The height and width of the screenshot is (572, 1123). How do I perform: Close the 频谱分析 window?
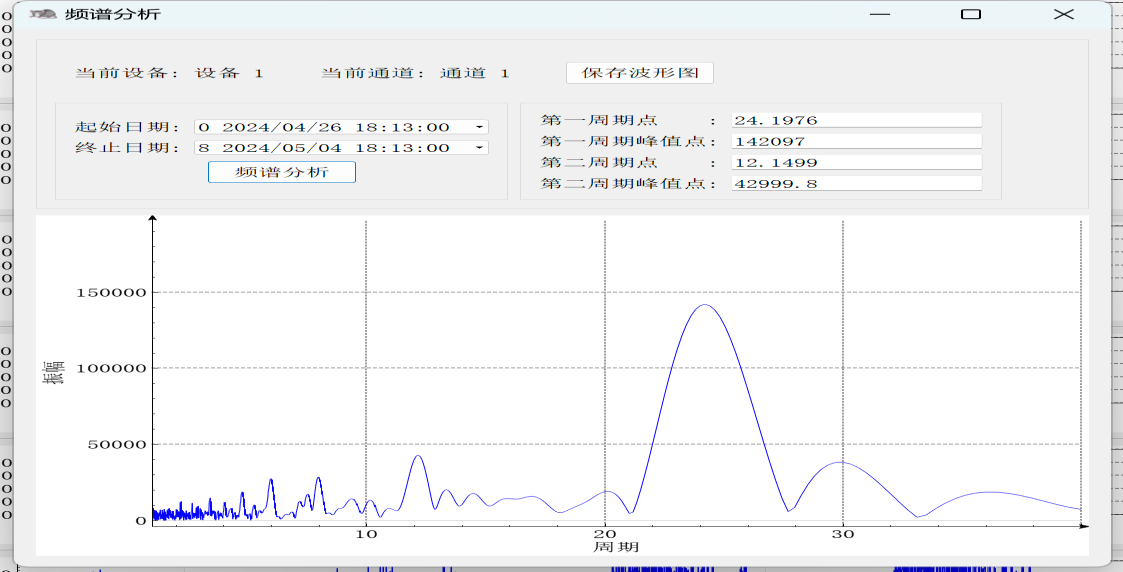[1064, 14]
